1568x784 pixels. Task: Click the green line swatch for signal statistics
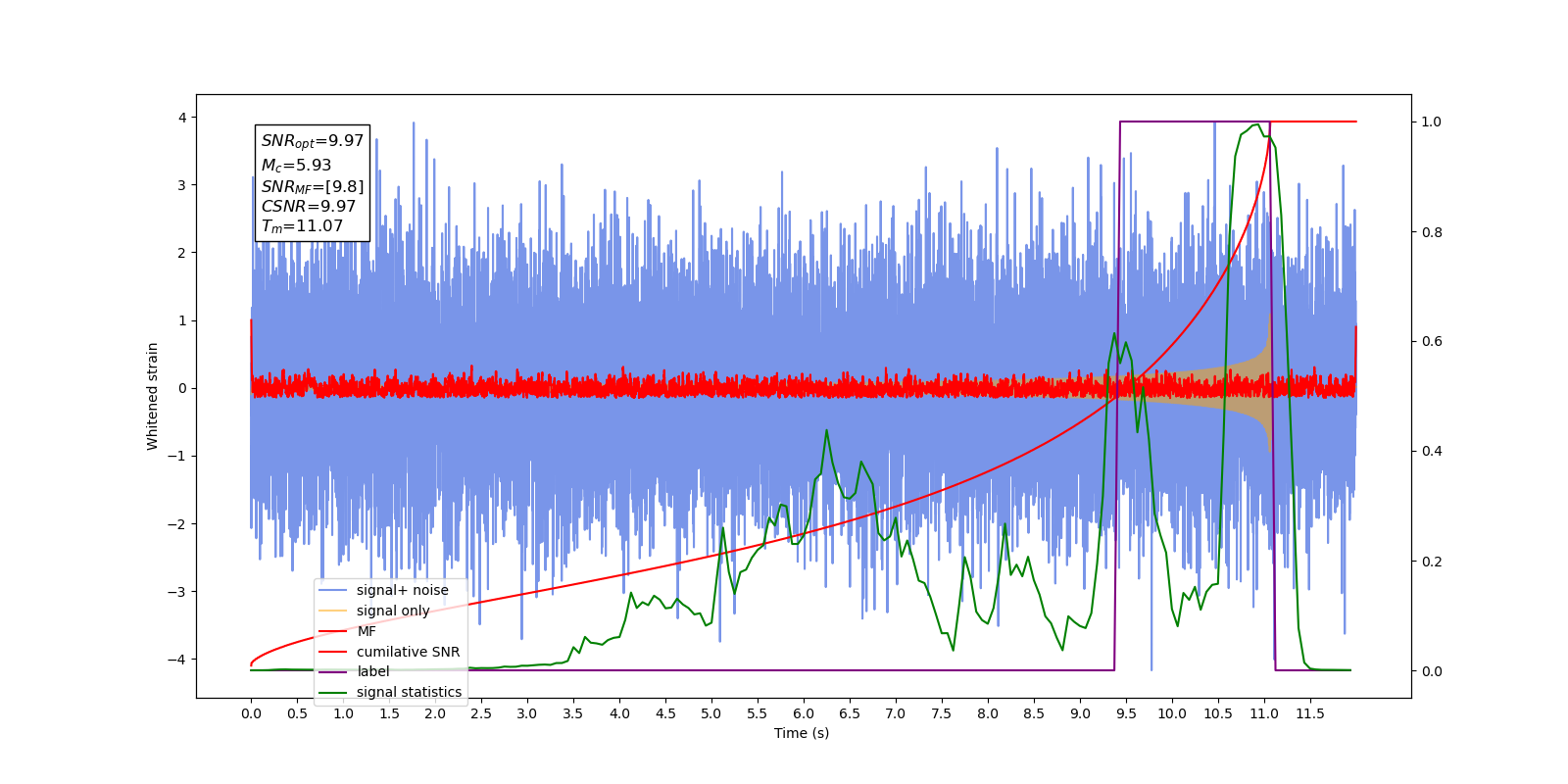[333, 693]
